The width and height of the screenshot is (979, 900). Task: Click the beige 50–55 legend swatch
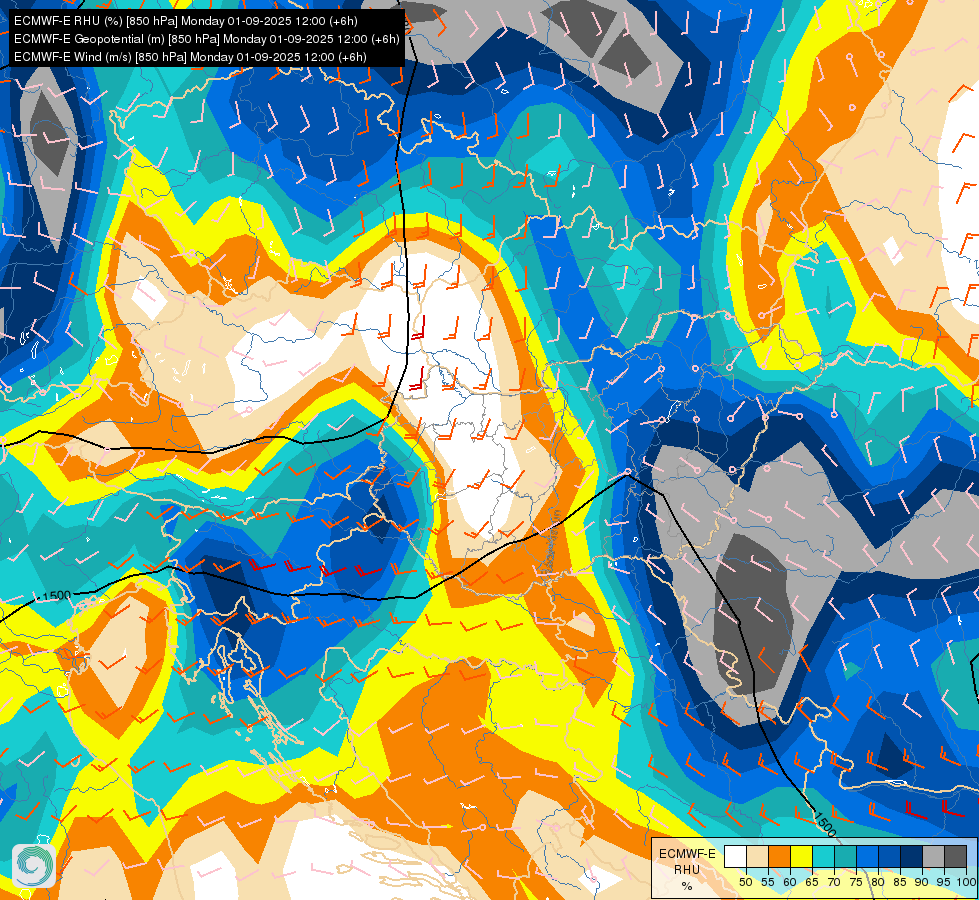tap(757, 856)
